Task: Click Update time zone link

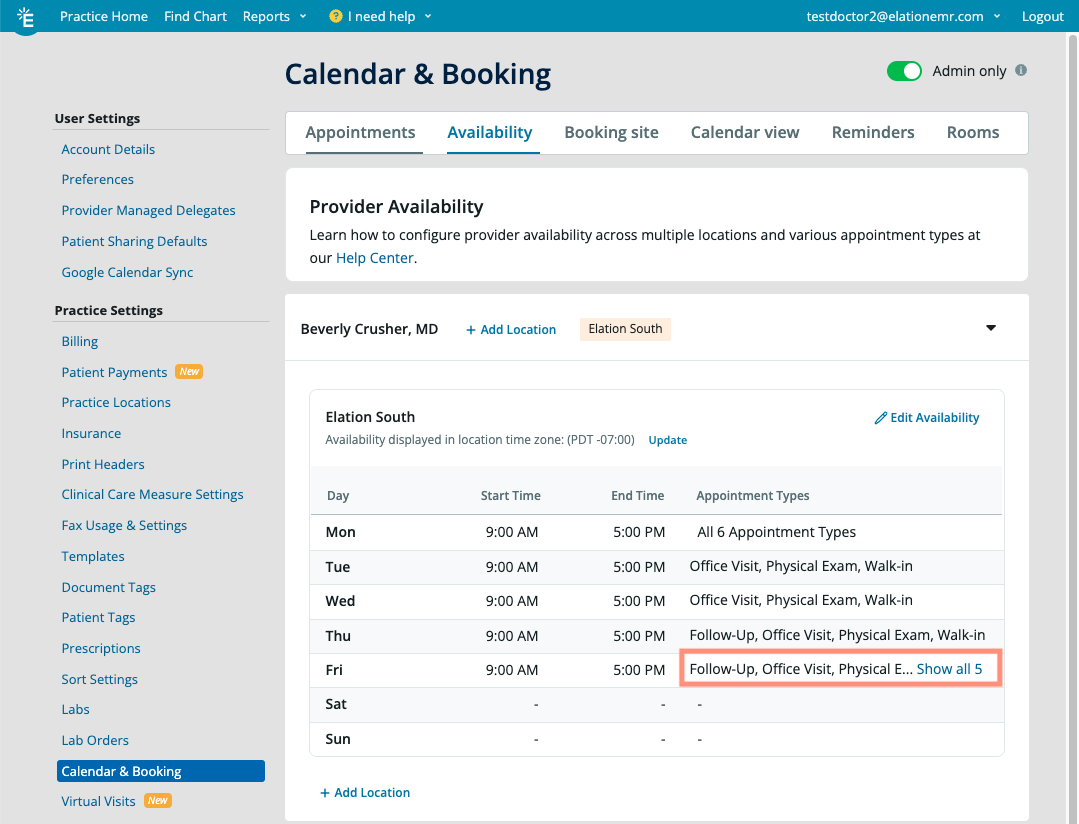Action: 667,440
